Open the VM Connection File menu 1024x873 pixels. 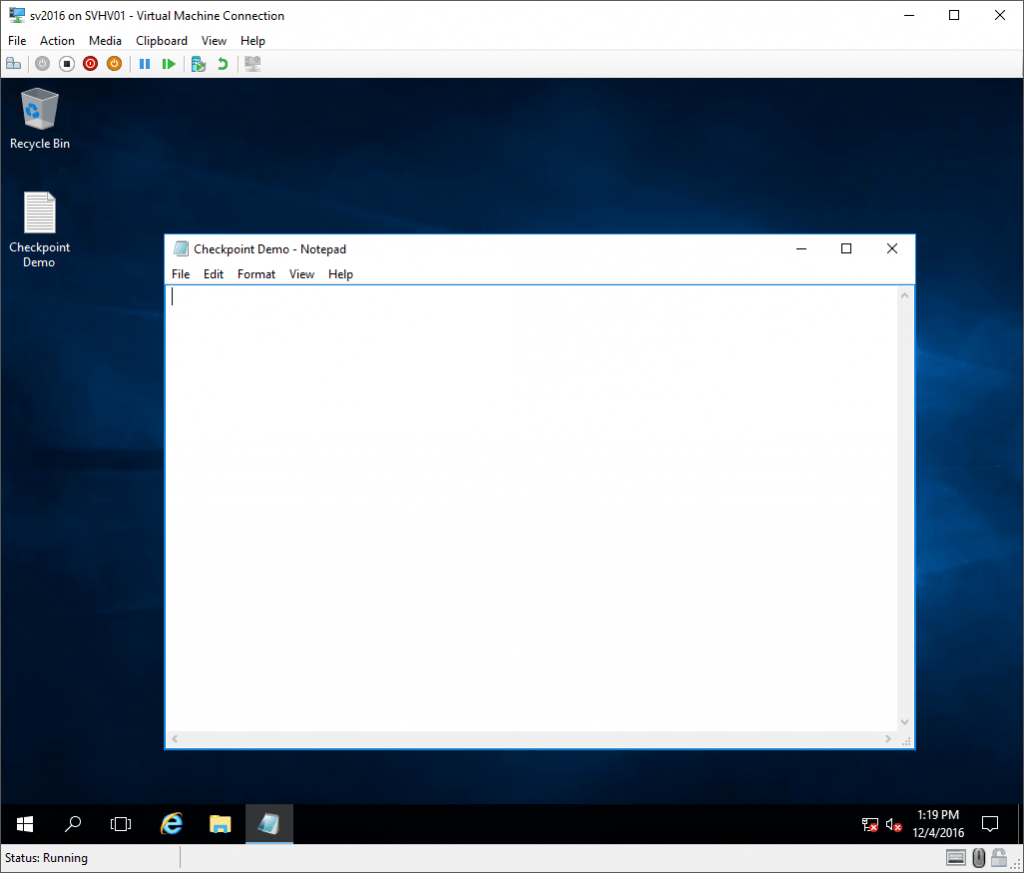(x=17, y=40)
